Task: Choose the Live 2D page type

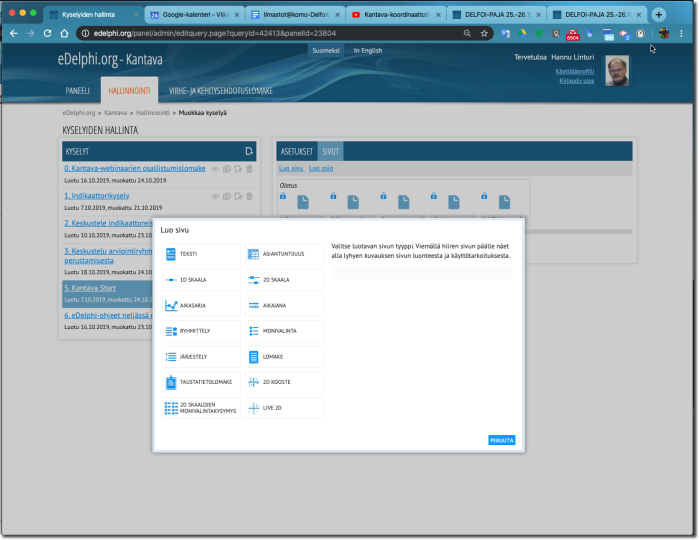Action: pyautogui.click(x=284, y=408)
